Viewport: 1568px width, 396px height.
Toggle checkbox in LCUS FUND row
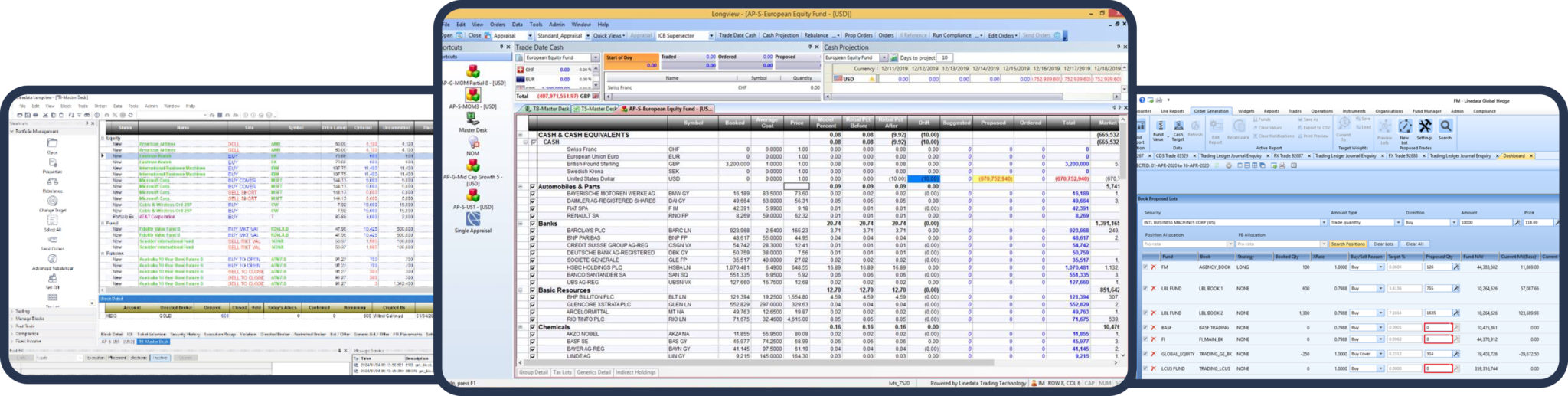(1145, 368)
